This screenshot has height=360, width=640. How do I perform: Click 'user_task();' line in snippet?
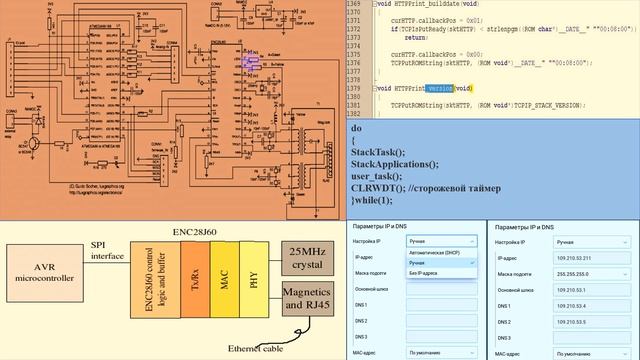coord(377,176)
